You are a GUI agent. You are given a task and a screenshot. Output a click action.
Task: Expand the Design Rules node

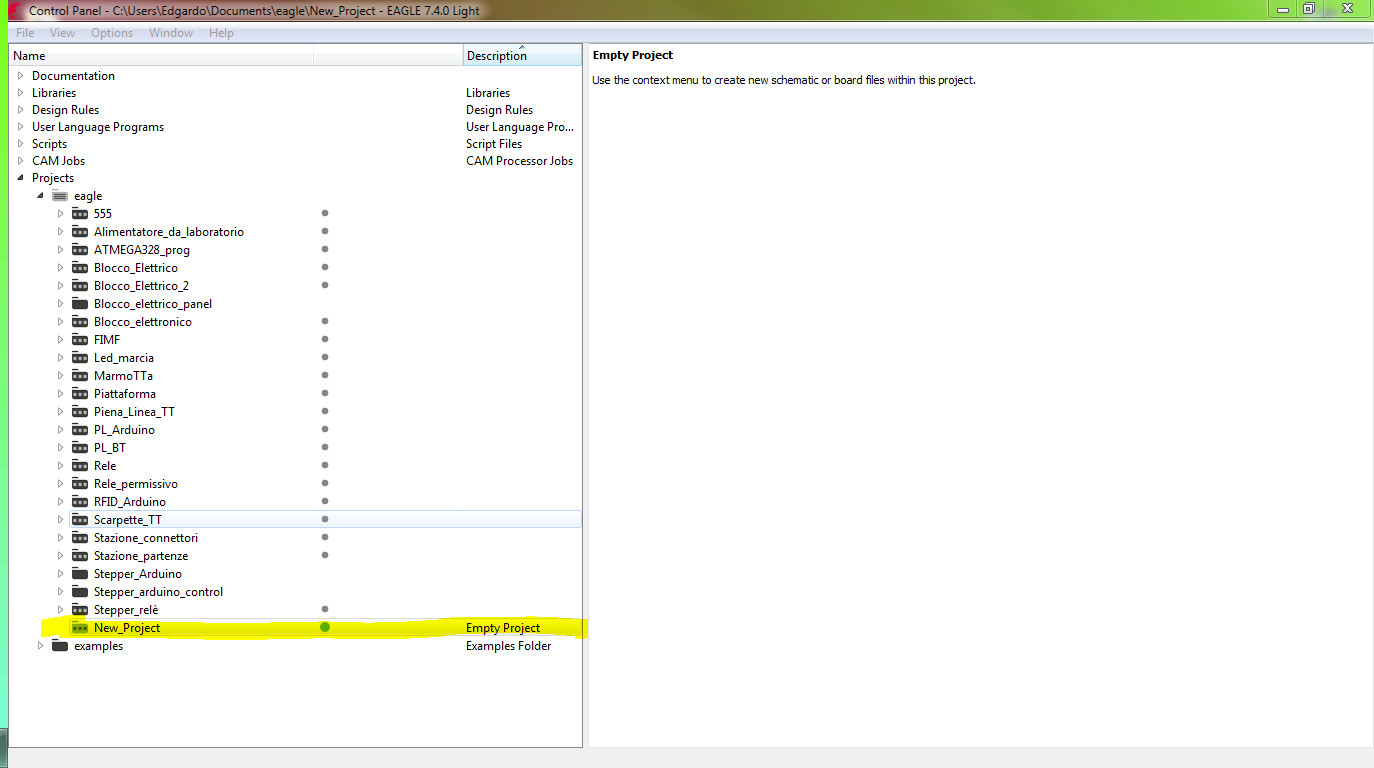[x=20, y=110]
